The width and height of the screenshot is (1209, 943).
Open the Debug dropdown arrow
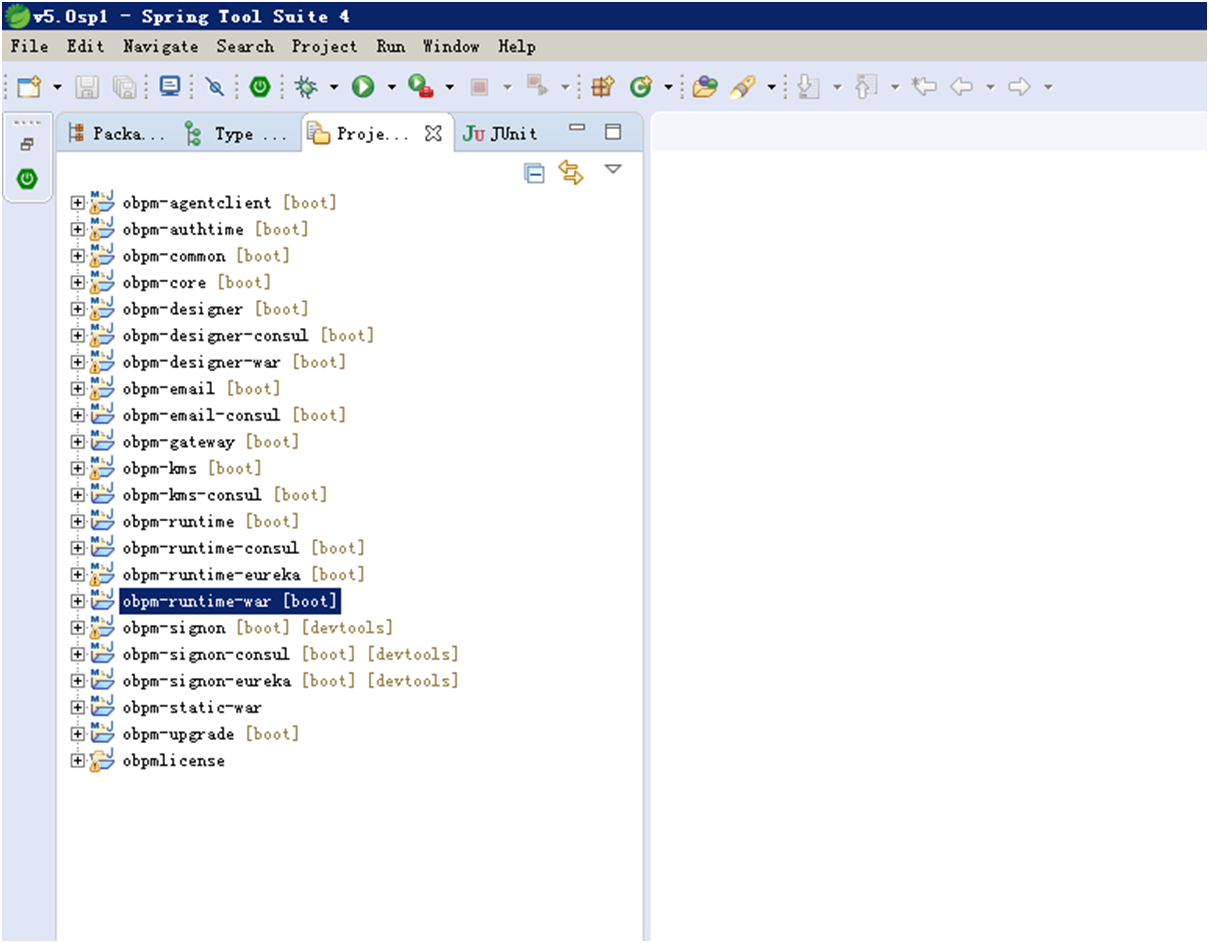pos(333,87)
